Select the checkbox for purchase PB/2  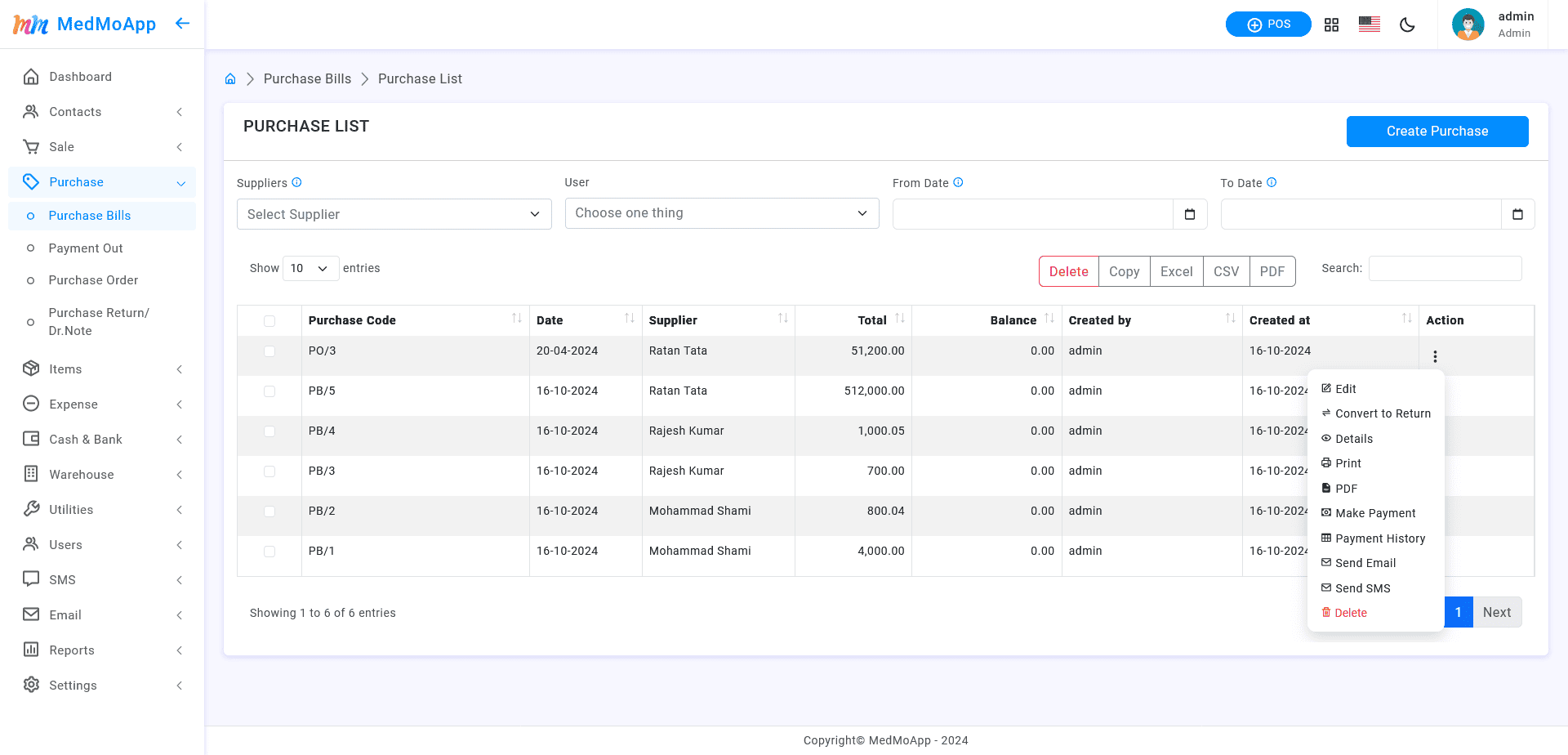pyautogui.click(x=269, y=512)
